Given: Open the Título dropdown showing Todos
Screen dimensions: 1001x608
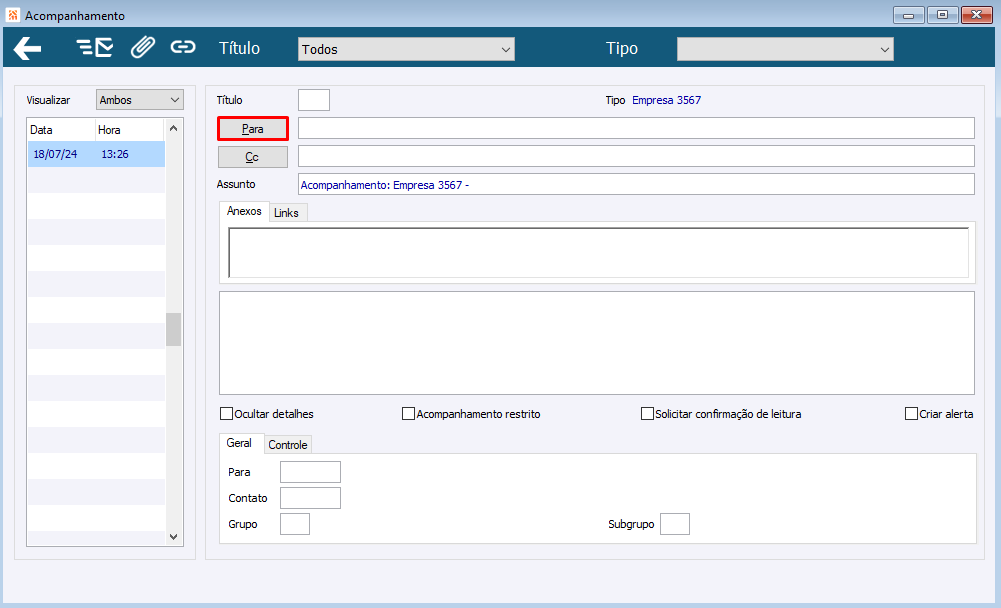Looking at the screenshot, I should pos(406,49).
